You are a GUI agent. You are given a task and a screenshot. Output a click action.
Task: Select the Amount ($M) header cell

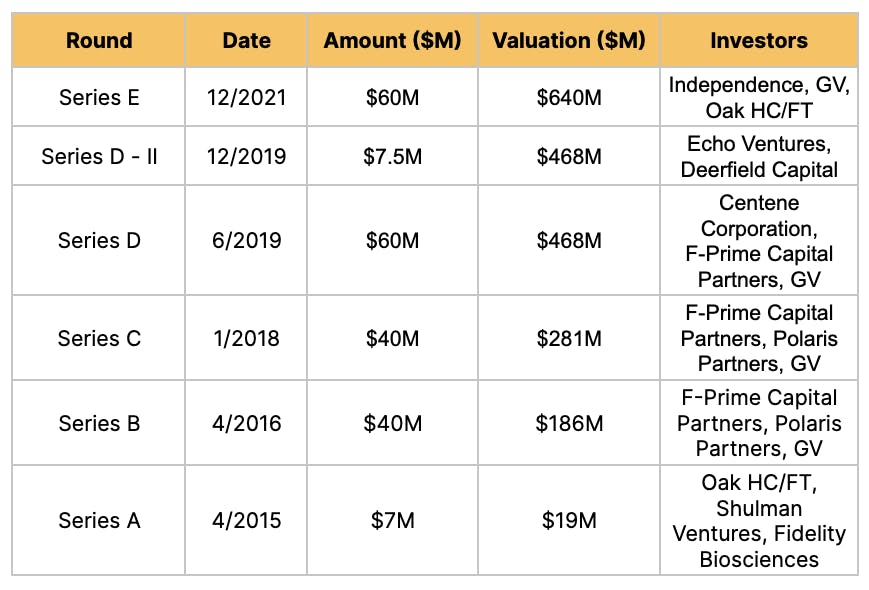(x=393, y=41)
